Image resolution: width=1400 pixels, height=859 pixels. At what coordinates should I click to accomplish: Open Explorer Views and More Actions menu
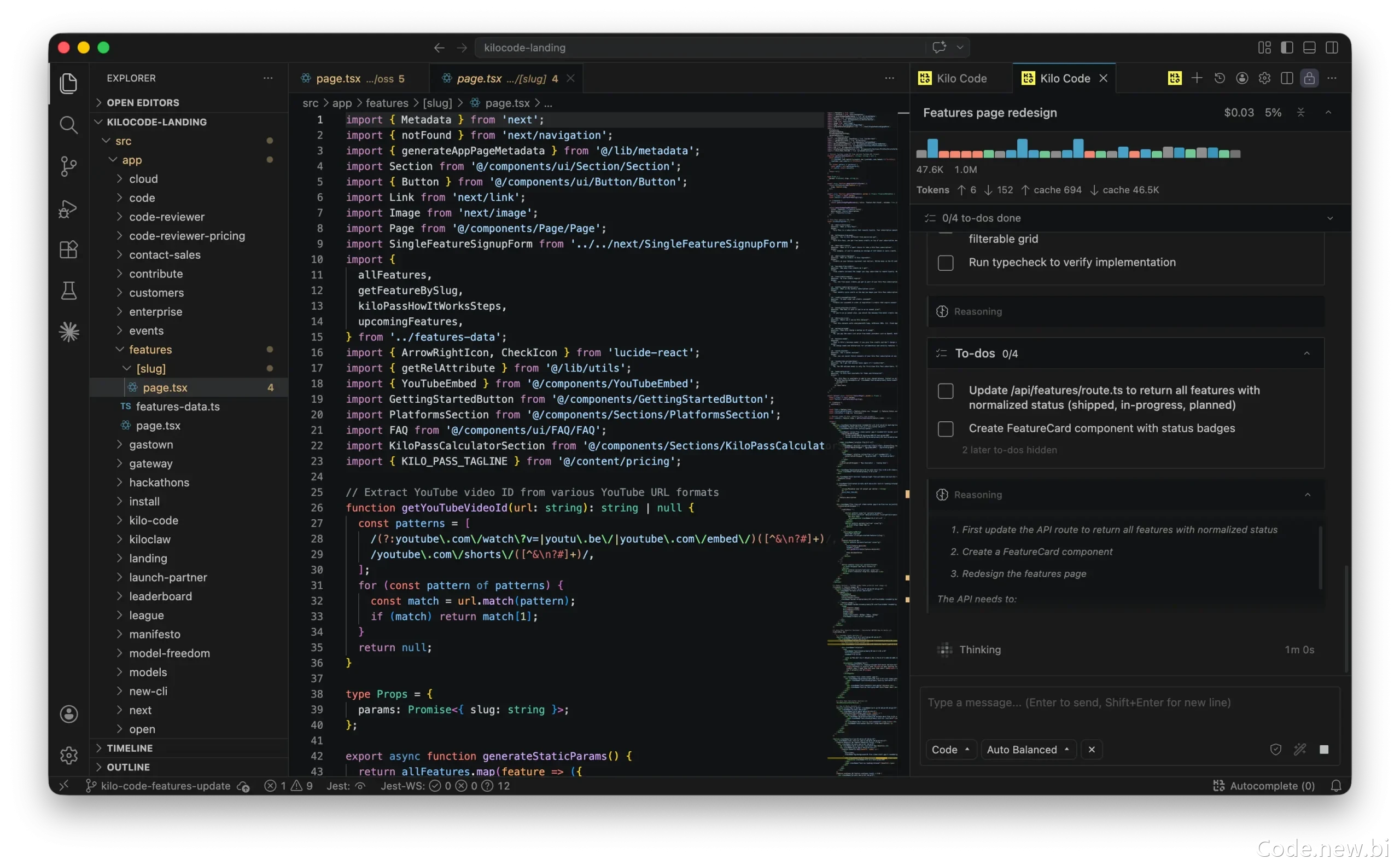[267, 78]
